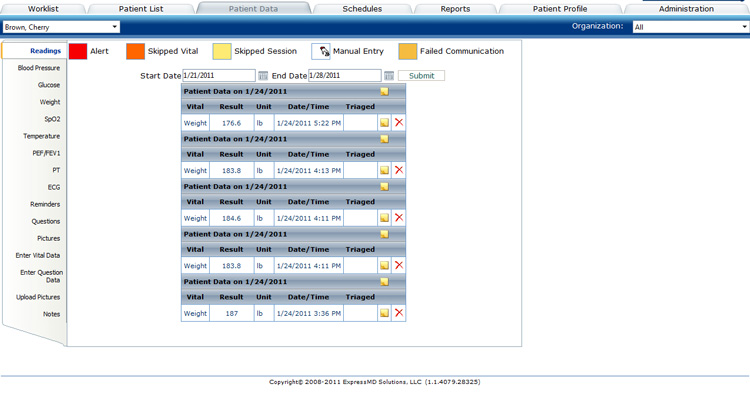Open Glucose in the side menu
The image size is (750, 396).
pos(49,85)
